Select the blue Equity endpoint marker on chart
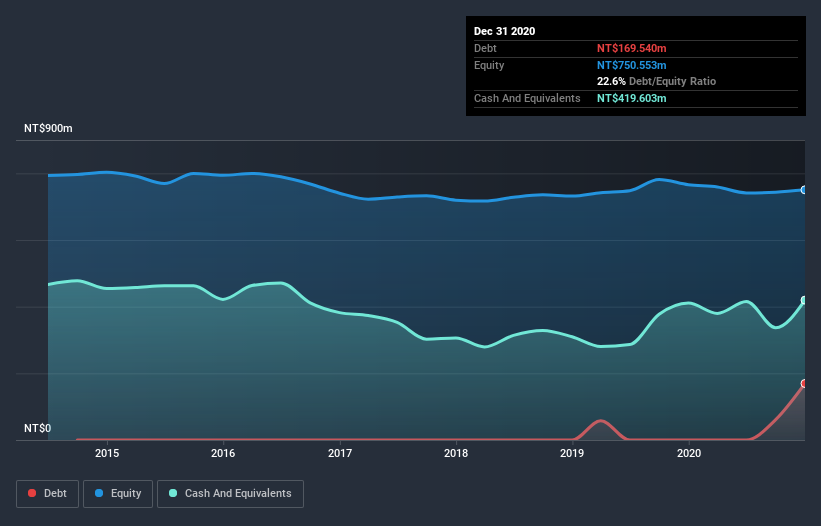This screenshot has width=821, height=526. click(804, 189)
